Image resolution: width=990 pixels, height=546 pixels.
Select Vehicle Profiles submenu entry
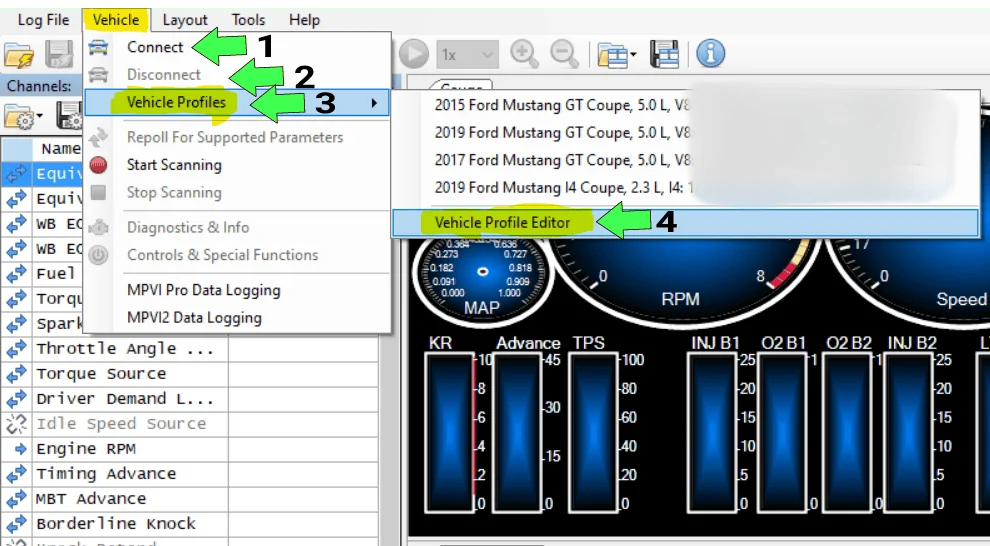point(237,102)
